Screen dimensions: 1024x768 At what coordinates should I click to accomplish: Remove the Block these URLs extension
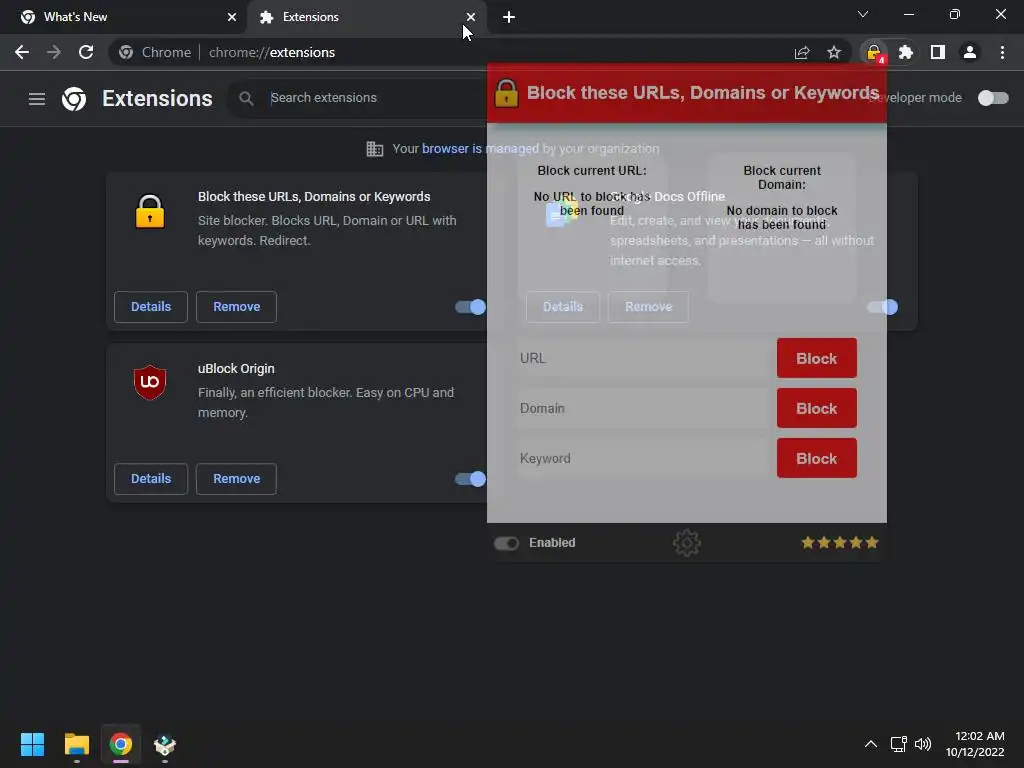click(236, 307)
